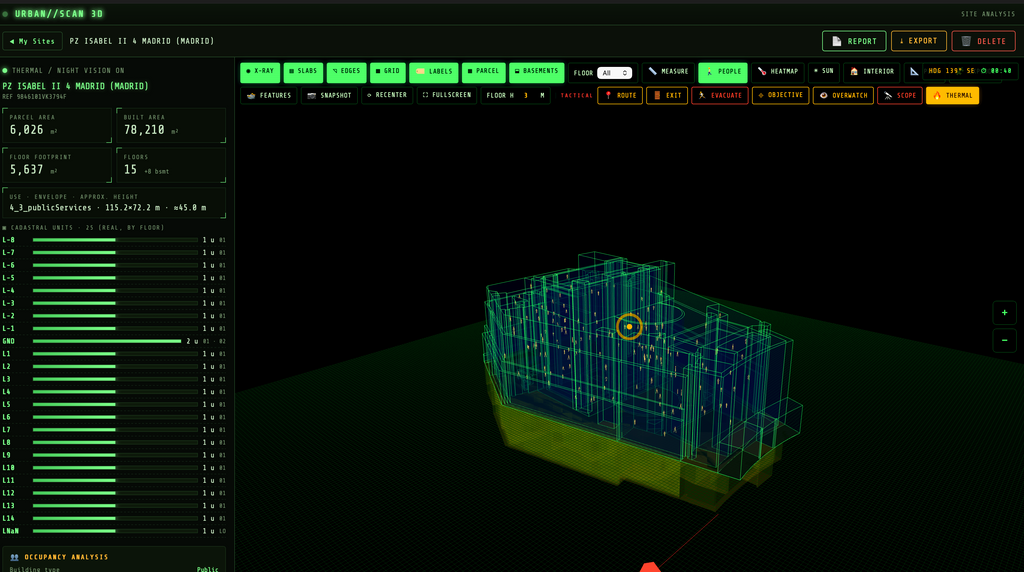Toggle EDGES display
The image size is (1024, 572).
tap(346, 72)
